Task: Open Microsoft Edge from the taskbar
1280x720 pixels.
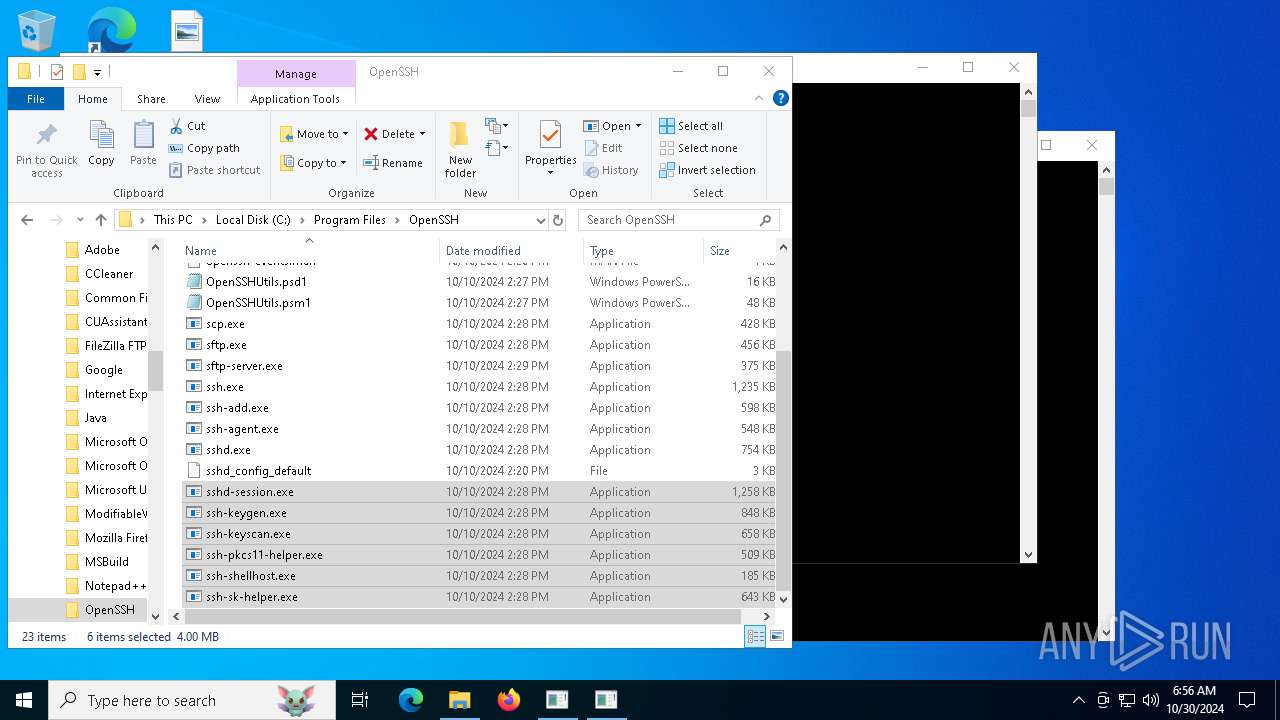Action: point(411,700)
